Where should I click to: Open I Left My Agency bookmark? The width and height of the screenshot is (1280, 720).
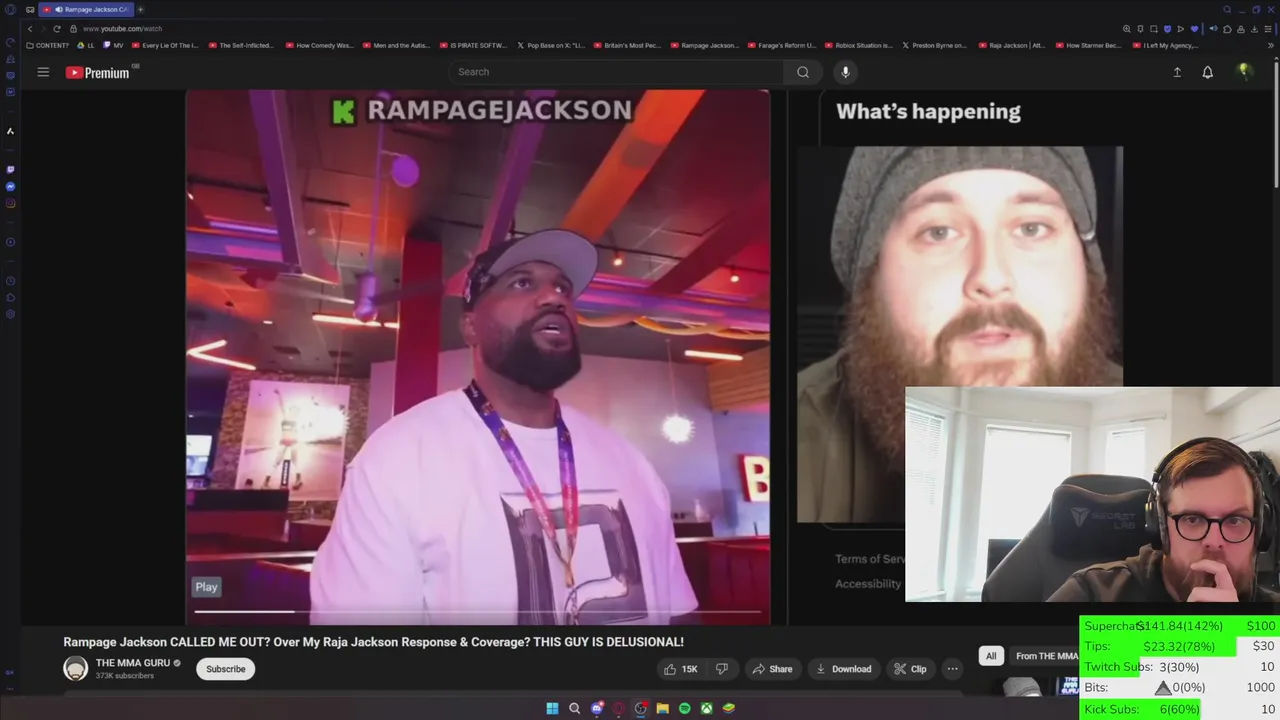1165,45
